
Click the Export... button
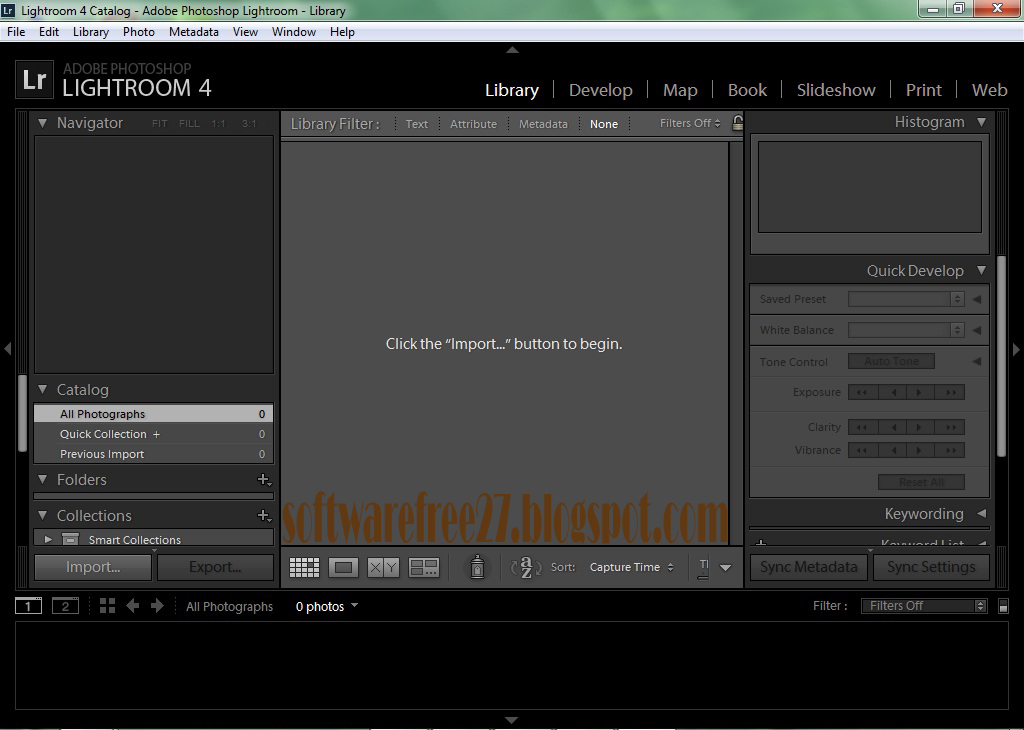(x=216, y=567)
